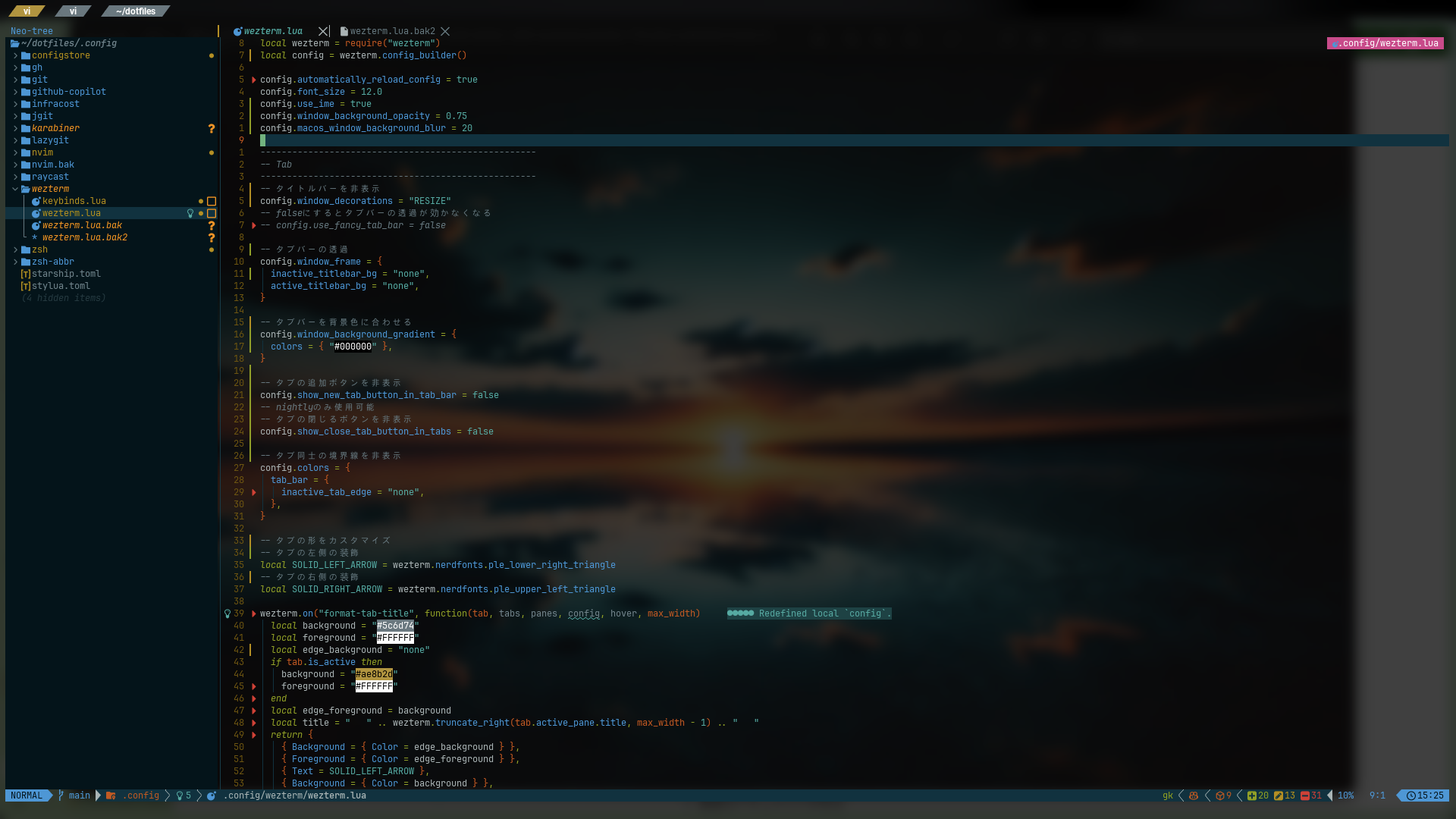Click the open folder icon of wezterm
Viewport: 1456px width, 819px height.
tap(26, 189)
